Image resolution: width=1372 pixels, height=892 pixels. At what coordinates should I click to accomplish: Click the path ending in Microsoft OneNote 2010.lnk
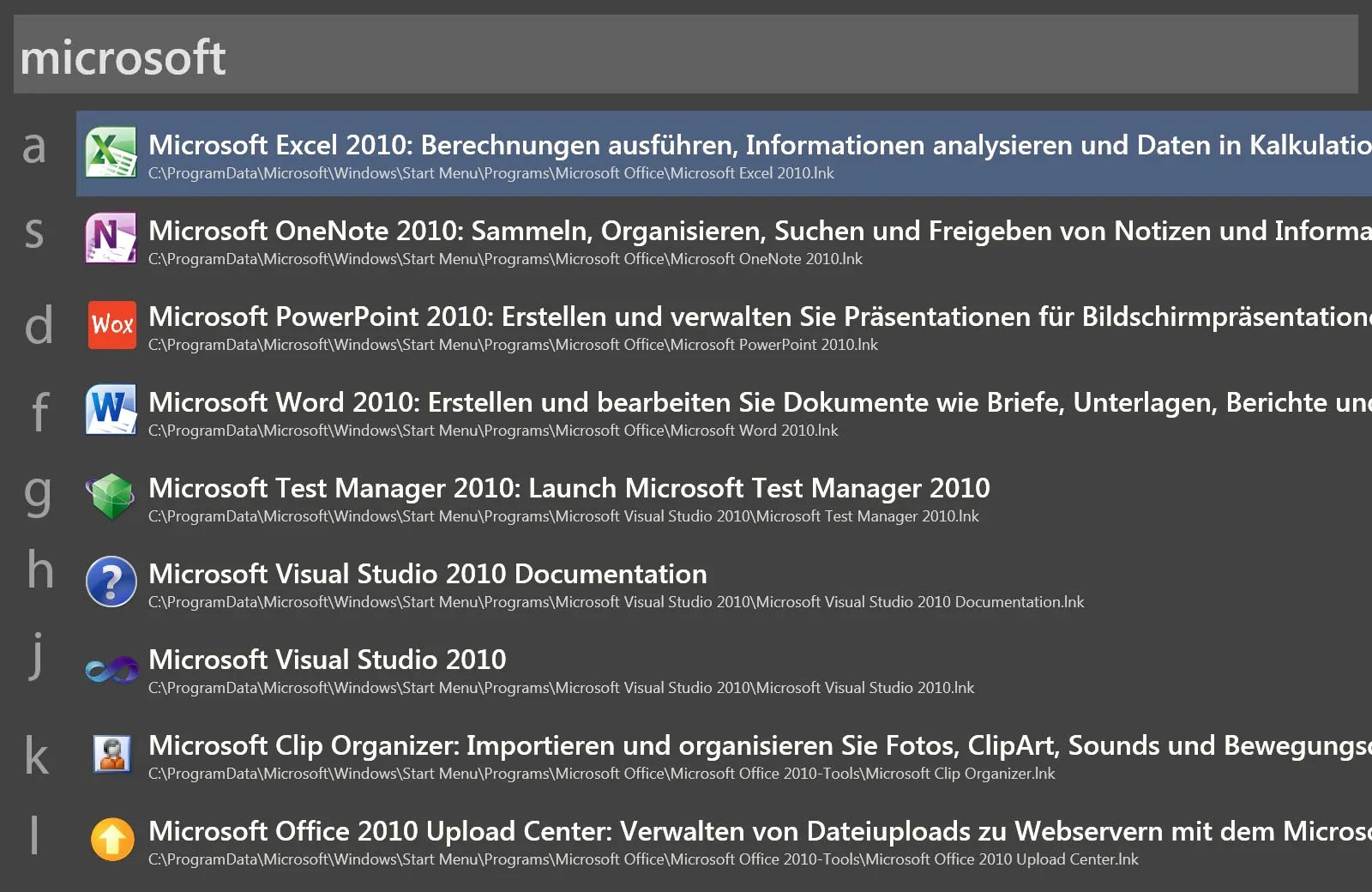(x=506, y=259)
